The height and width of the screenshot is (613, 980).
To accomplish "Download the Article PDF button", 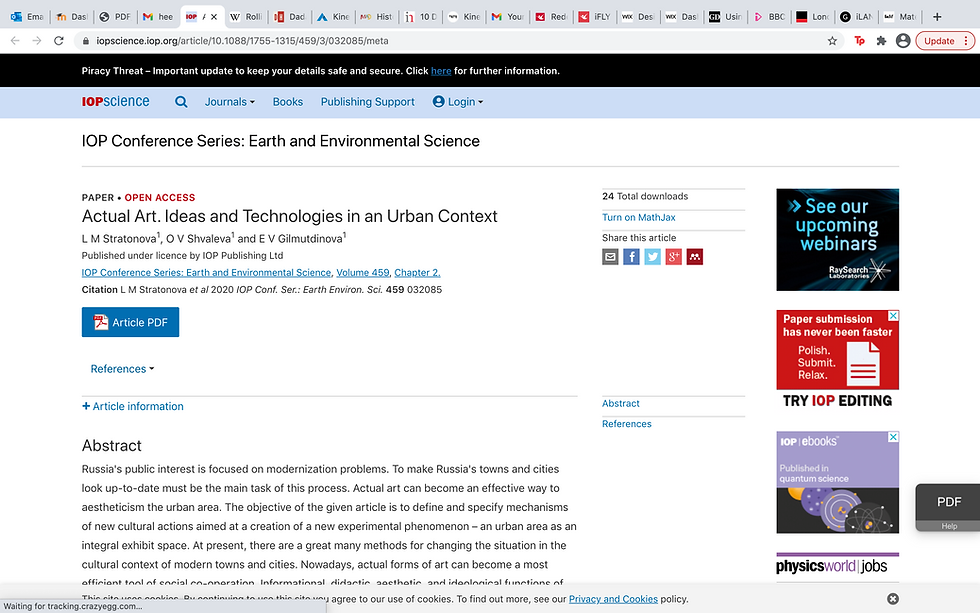I will 130,322.
